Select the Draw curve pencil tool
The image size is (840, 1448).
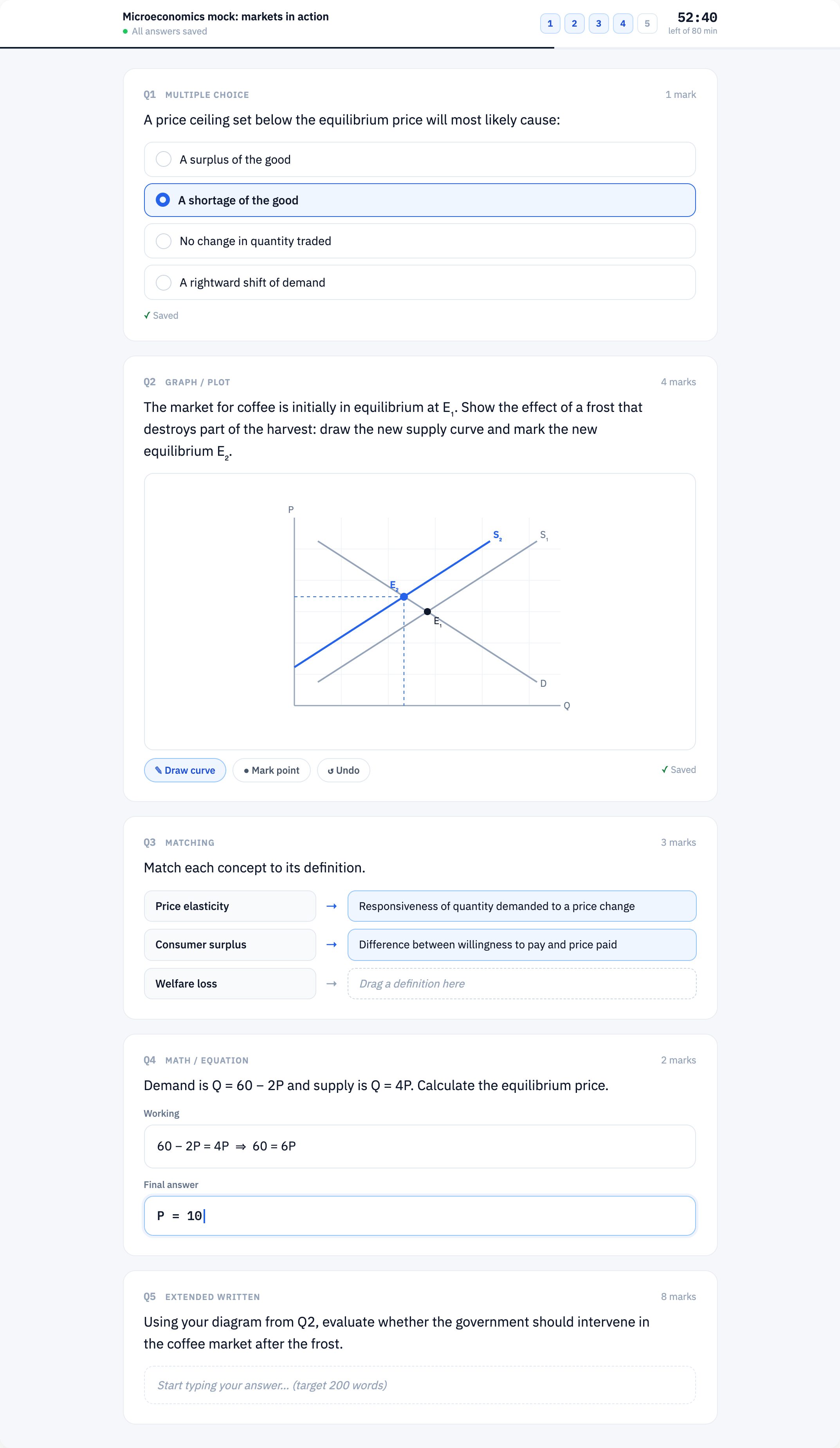pyautogui.click(x=184, y=770)
